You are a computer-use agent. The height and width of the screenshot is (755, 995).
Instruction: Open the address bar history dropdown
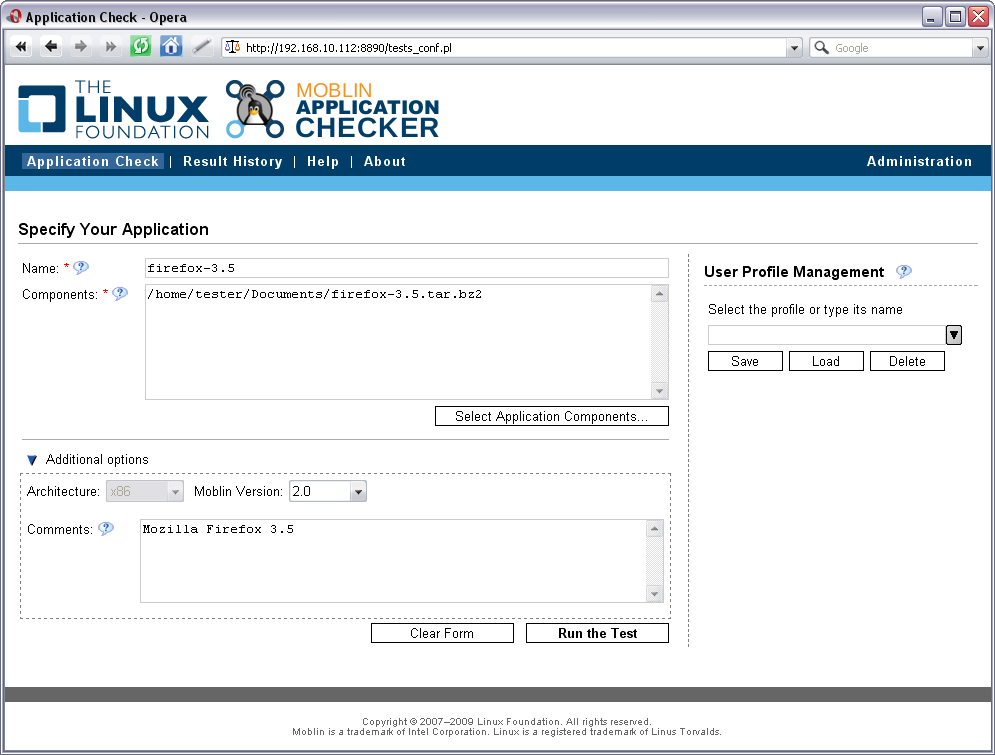coord(794,48)
